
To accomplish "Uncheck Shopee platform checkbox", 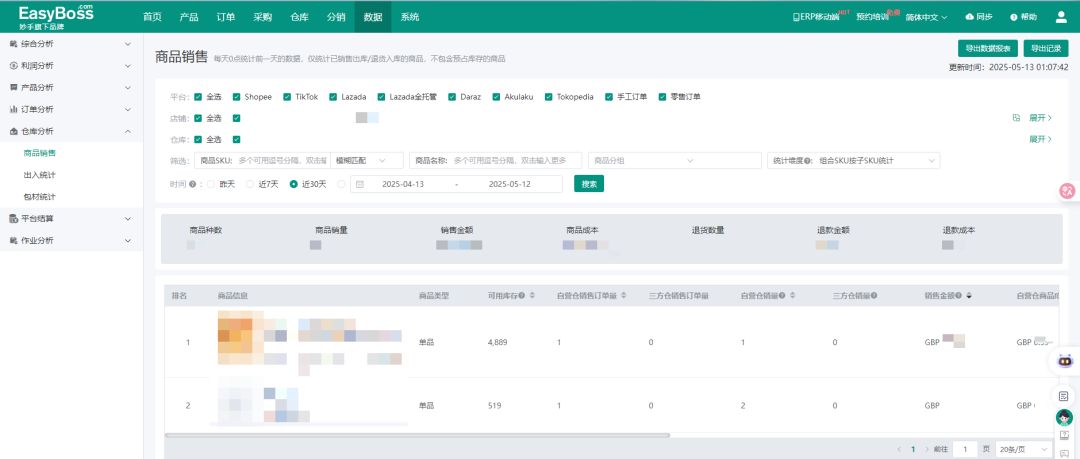I will click(236, 96).
